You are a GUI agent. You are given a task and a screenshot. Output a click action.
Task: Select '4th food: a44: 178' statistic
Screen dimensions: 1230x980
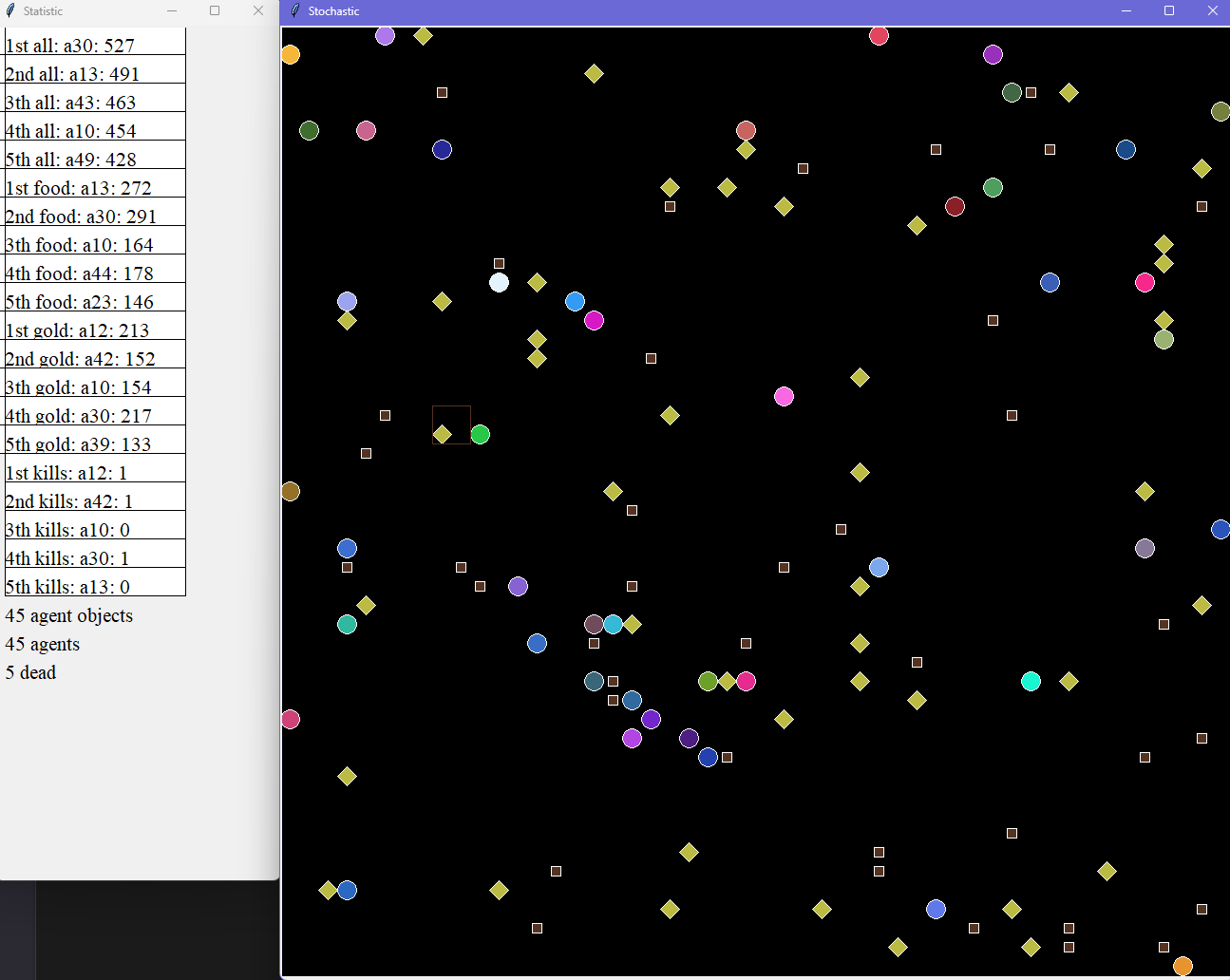point(95,269)
